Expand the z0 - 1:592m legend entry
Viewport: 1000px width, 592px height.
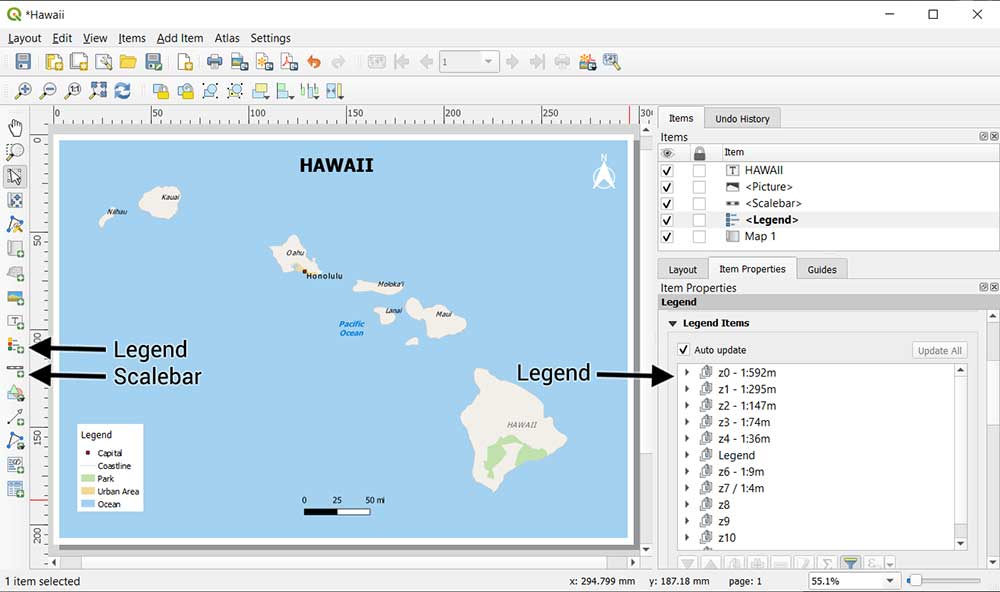pos(687,372)
